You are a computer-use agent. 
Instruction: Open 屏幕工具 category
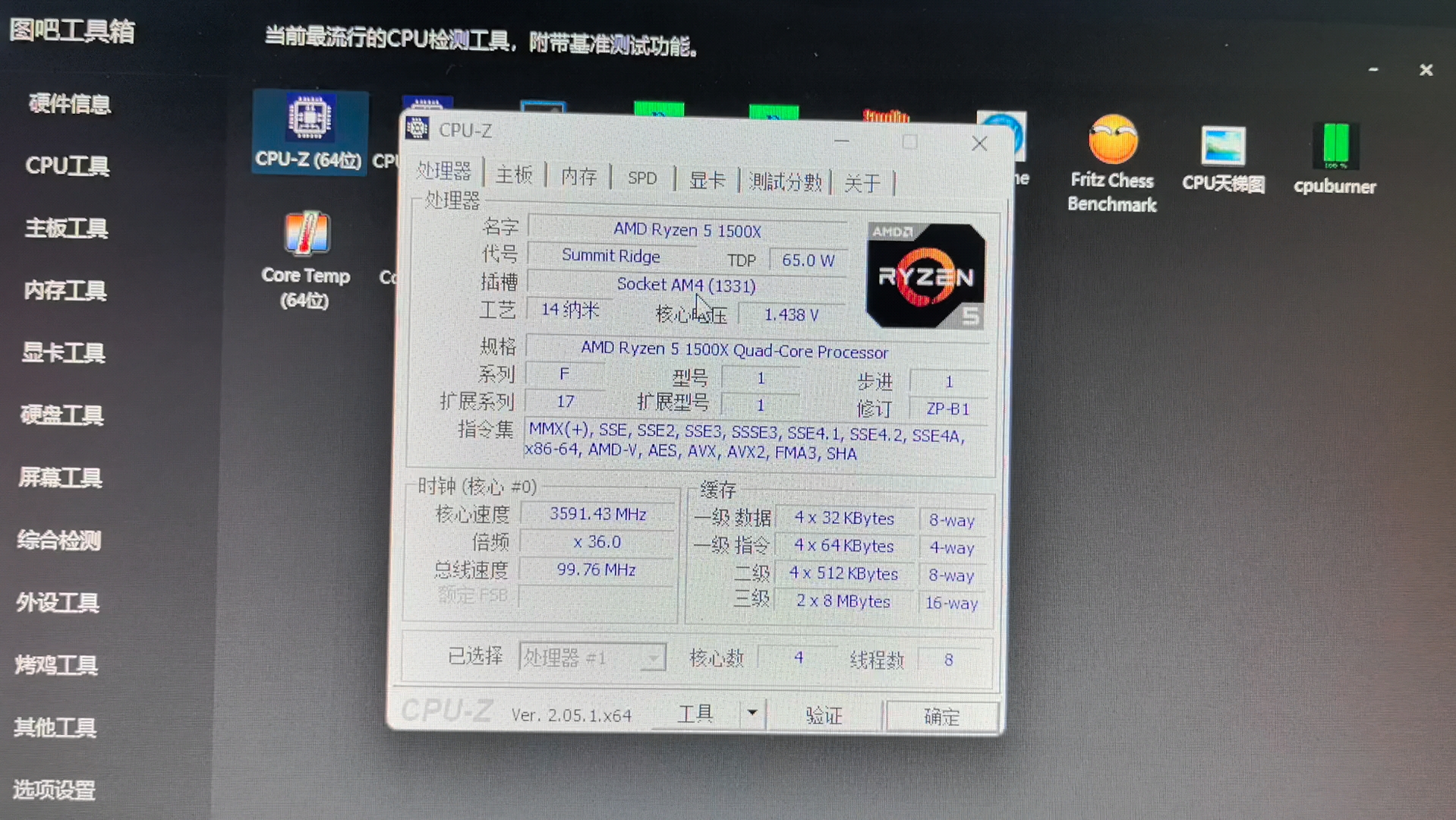[x=60, y=477]
